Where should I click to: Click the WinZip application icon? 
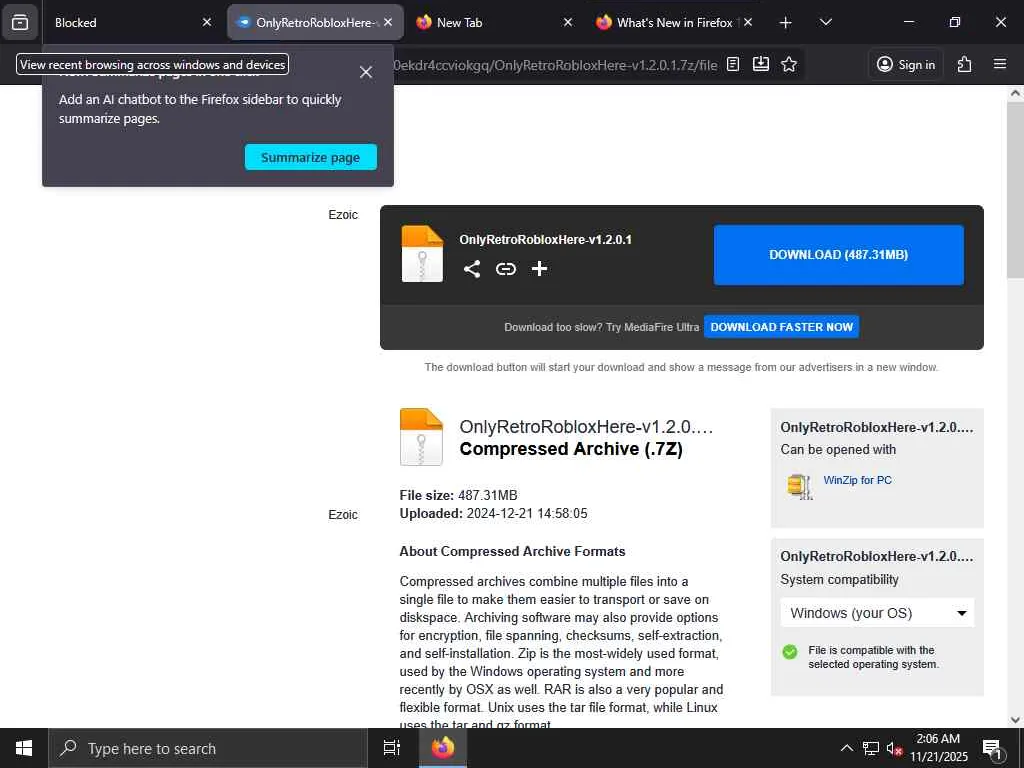point(800,487)
